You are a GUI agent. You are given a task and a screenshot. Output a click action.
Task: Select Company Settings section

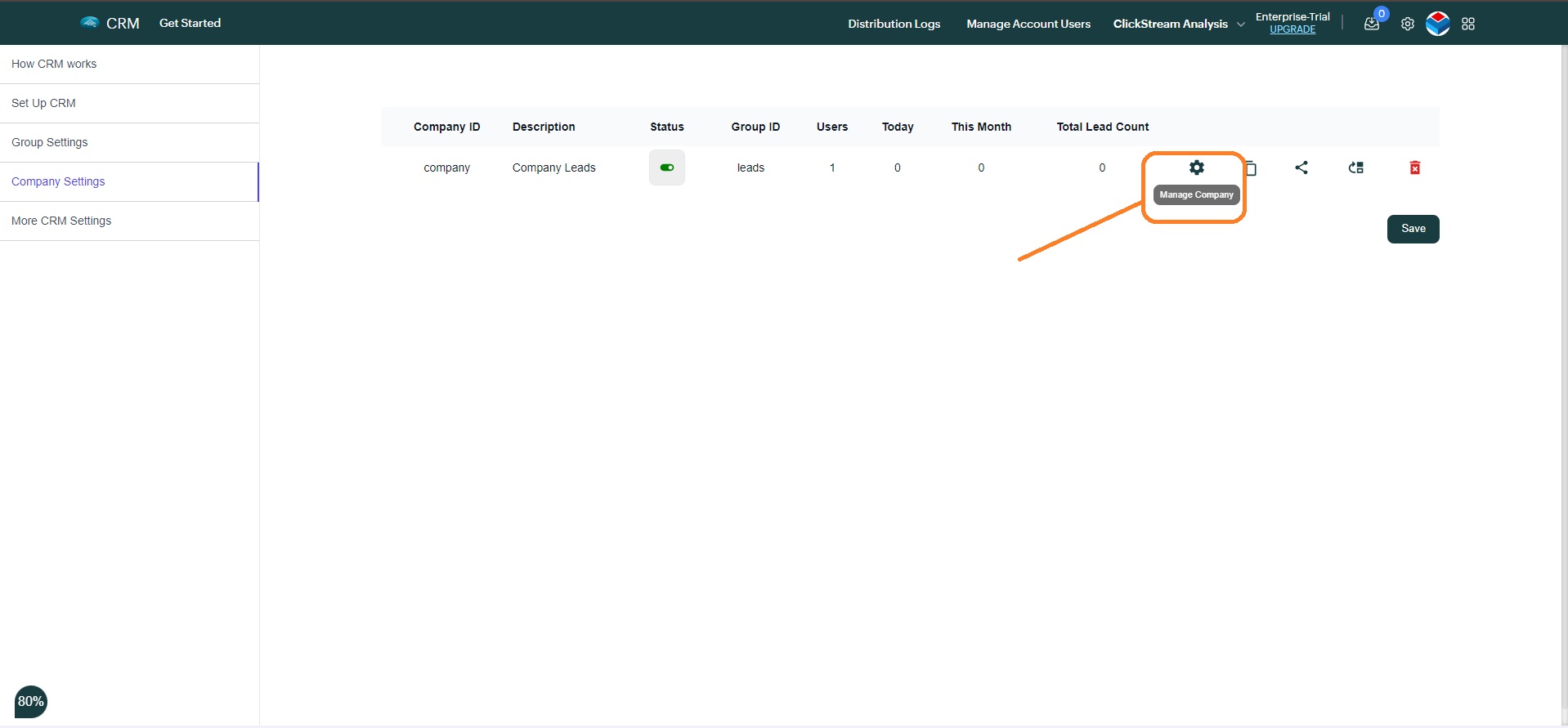(129, 181)
